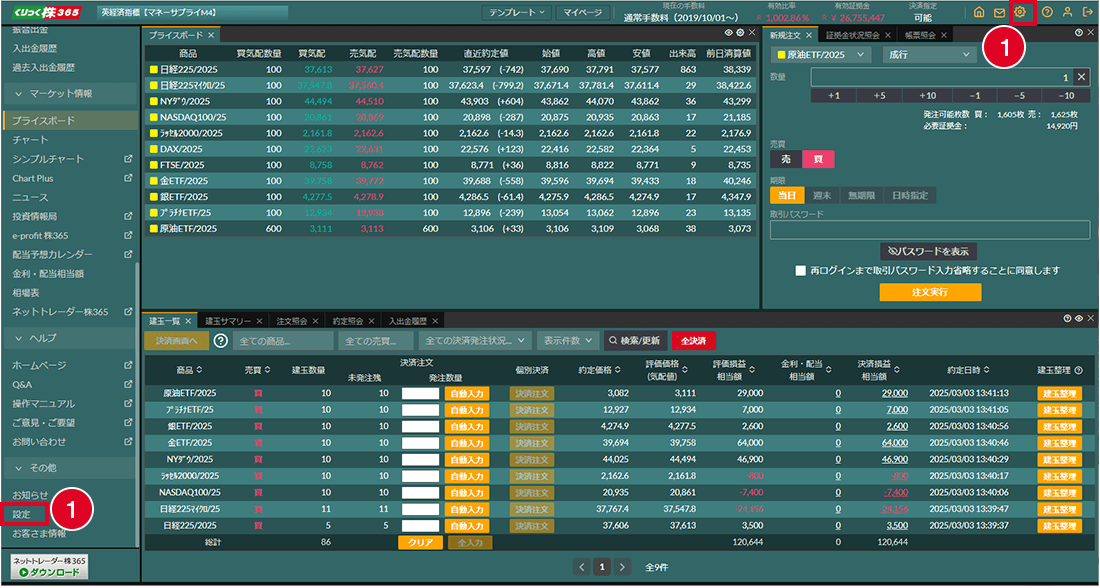
Task: Open product dropdown showing 原油ETF/2025
Action: (821, 55)
